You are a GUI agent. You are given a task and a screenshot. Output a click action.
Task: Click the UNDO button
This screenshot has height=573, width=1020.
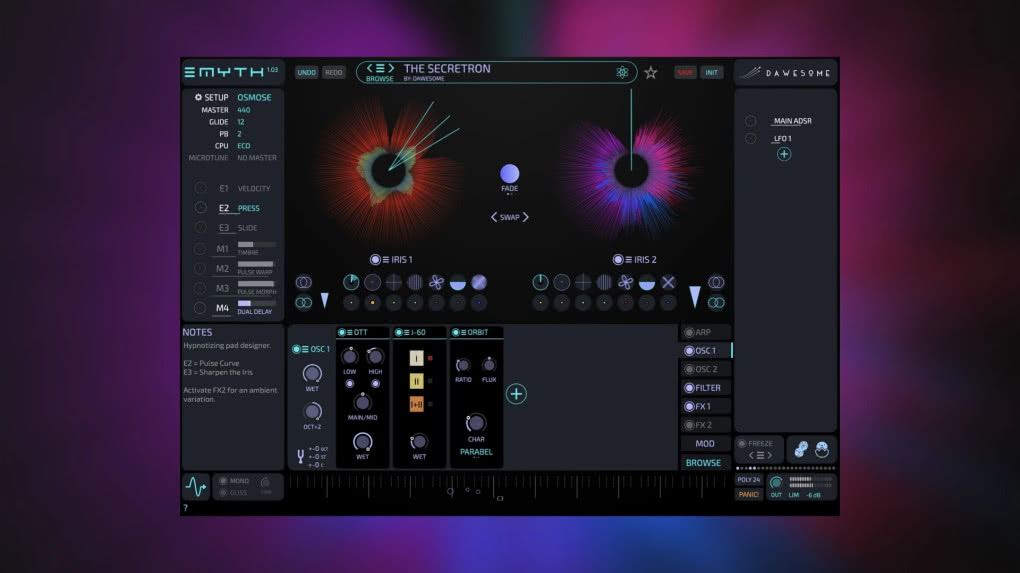[x=306, y=72]
